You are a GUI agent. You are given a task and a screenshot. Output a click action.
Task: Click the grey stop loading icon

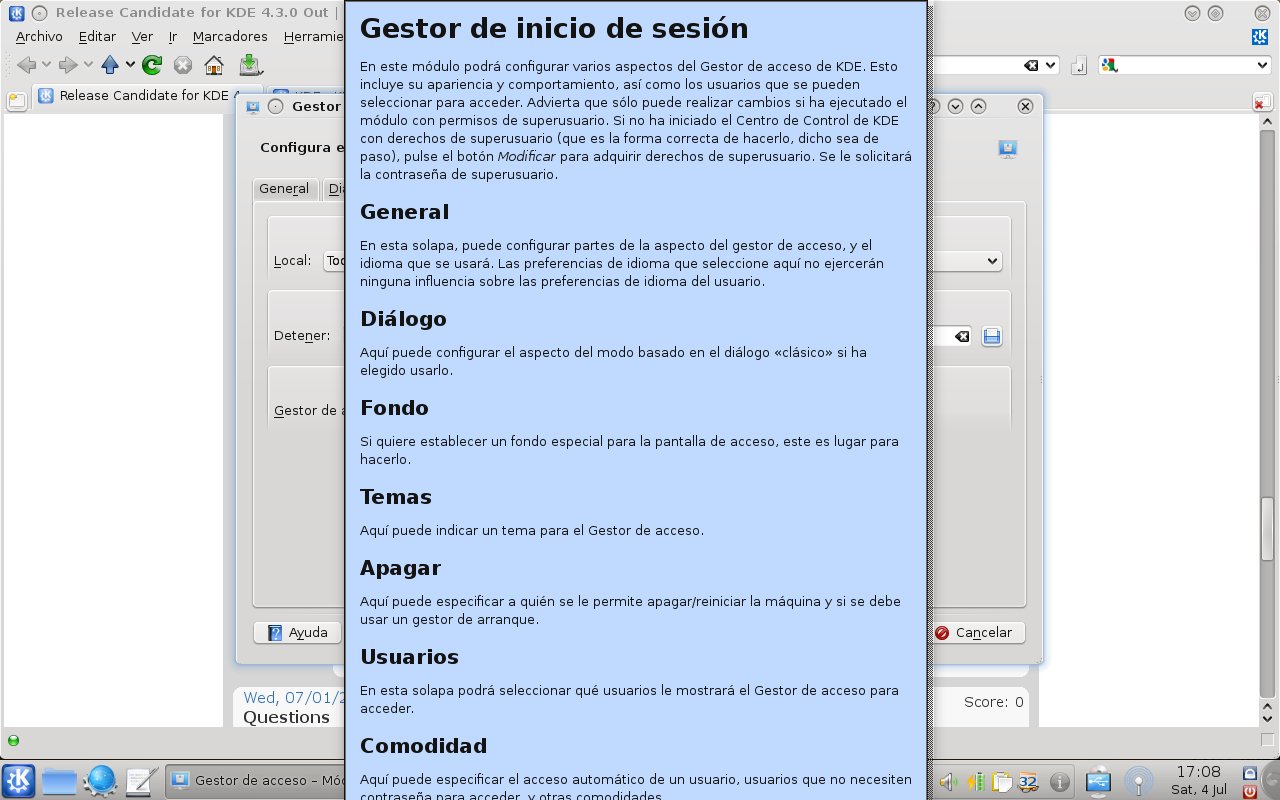[x=183, y=65]
